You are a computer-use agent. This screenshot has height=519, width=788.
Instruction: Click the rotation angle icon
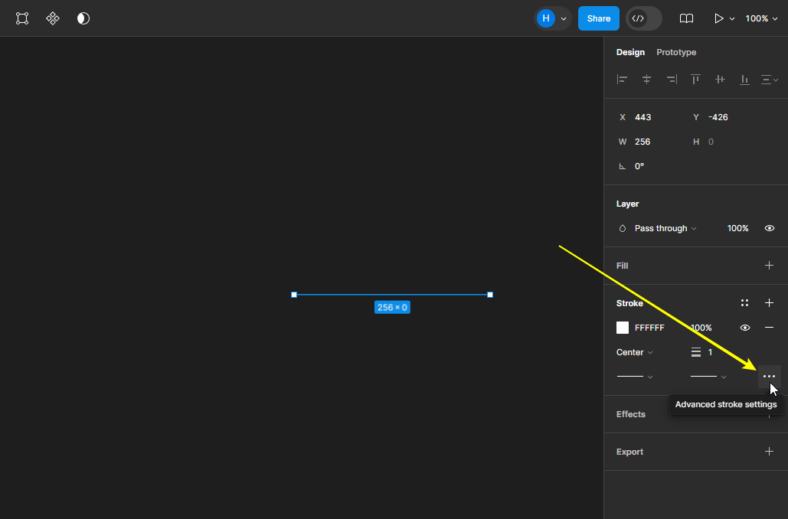(622, 166)
